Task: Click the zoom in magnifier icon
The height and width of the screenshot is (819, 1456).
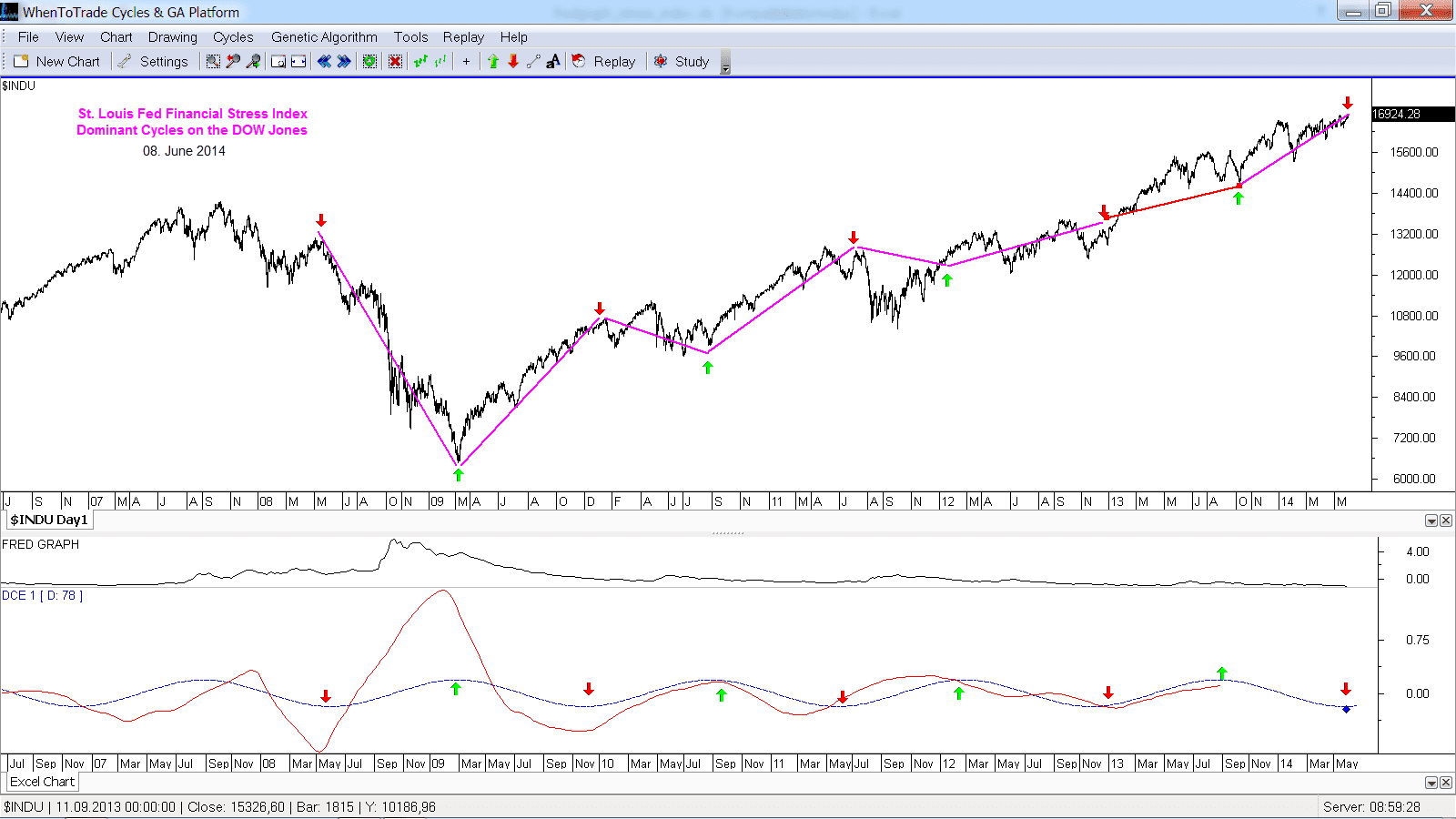Action: tap(233, 61)
